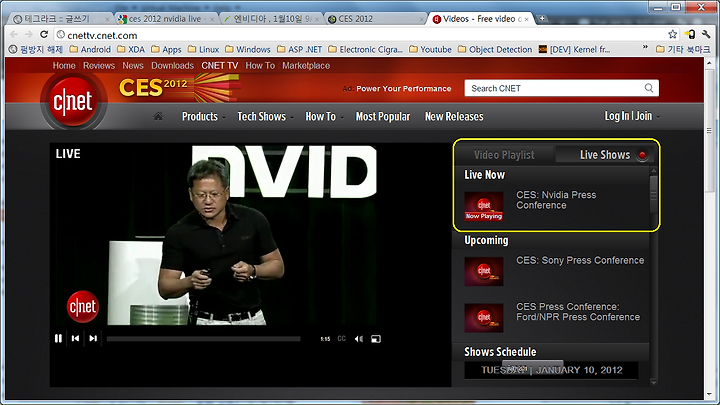
Task: Open [DEV] Kernel bookmark
Action: click(574, 50)
